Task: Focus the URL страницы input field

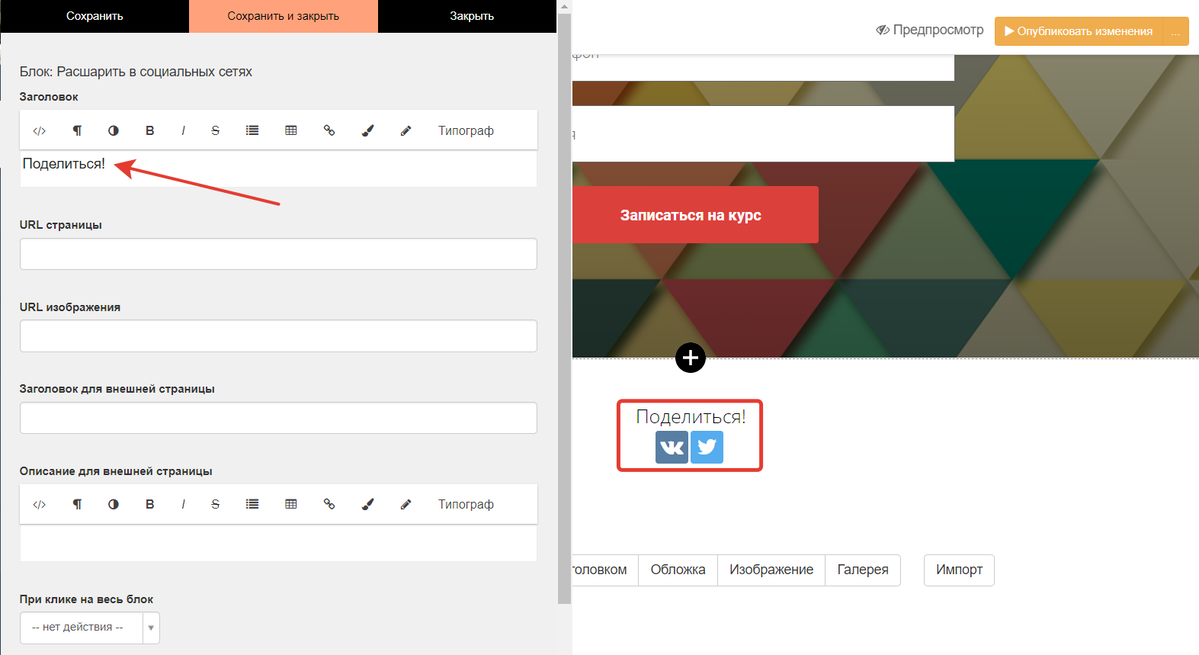Action: click(278, 254)
